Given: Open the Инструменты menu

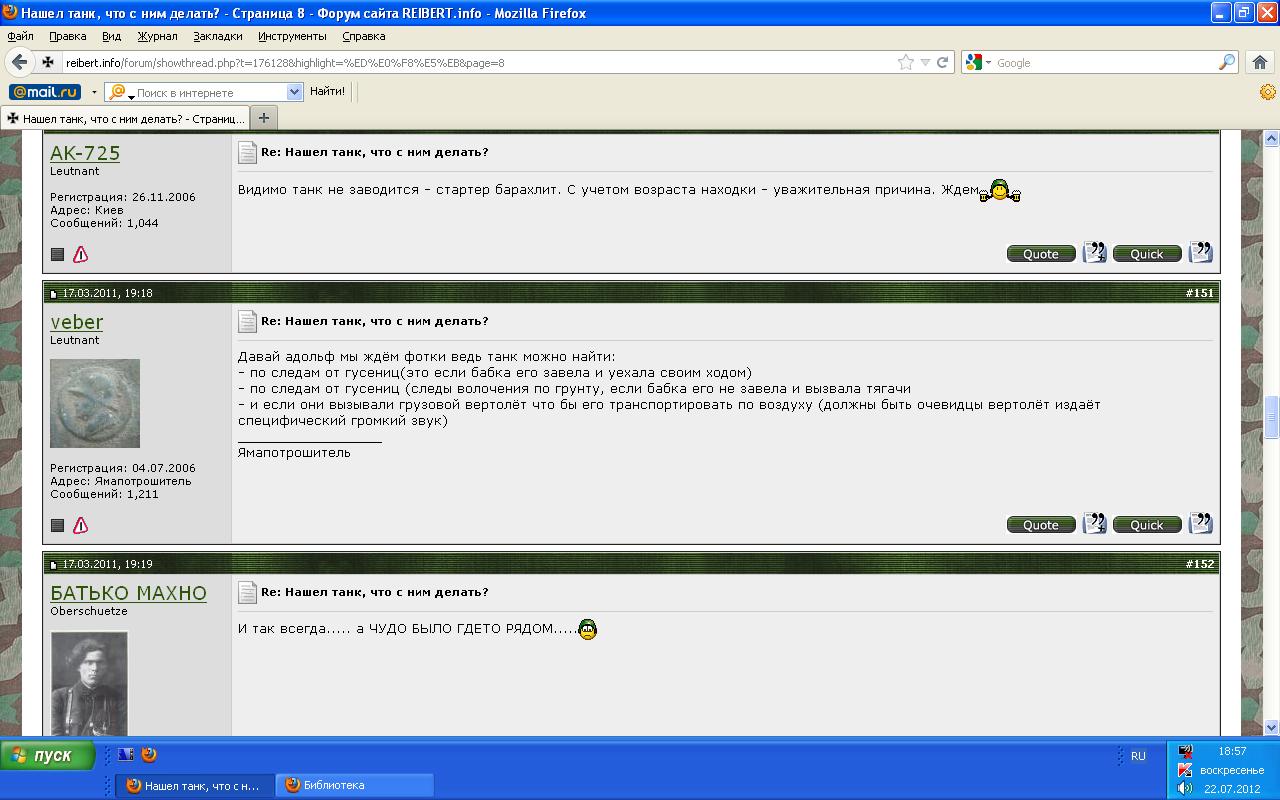Looking at the screenshot, I should (x=292, y=36).
